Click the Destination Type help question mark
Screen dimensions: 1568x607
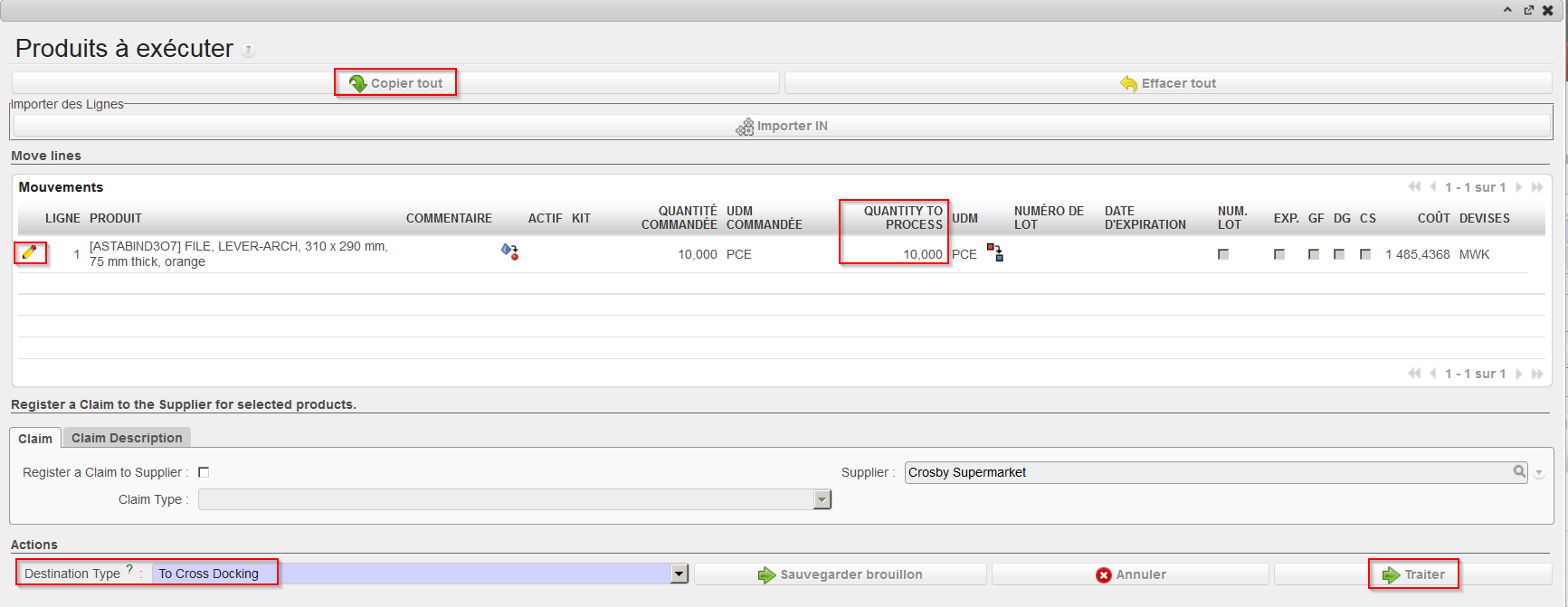(x=129, y=569)
